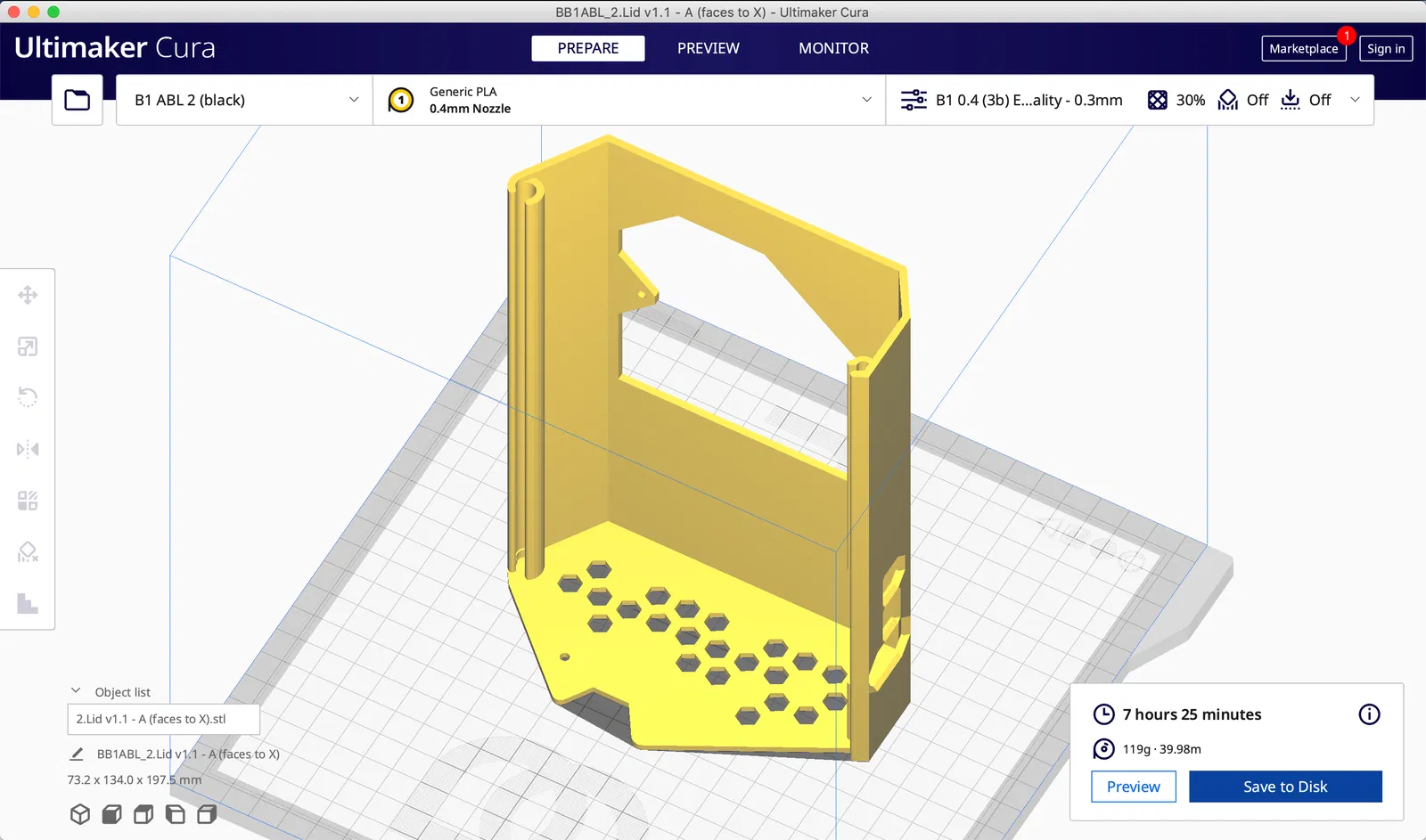
Task: Click Save to Disk
Action: click(1285, 787)
